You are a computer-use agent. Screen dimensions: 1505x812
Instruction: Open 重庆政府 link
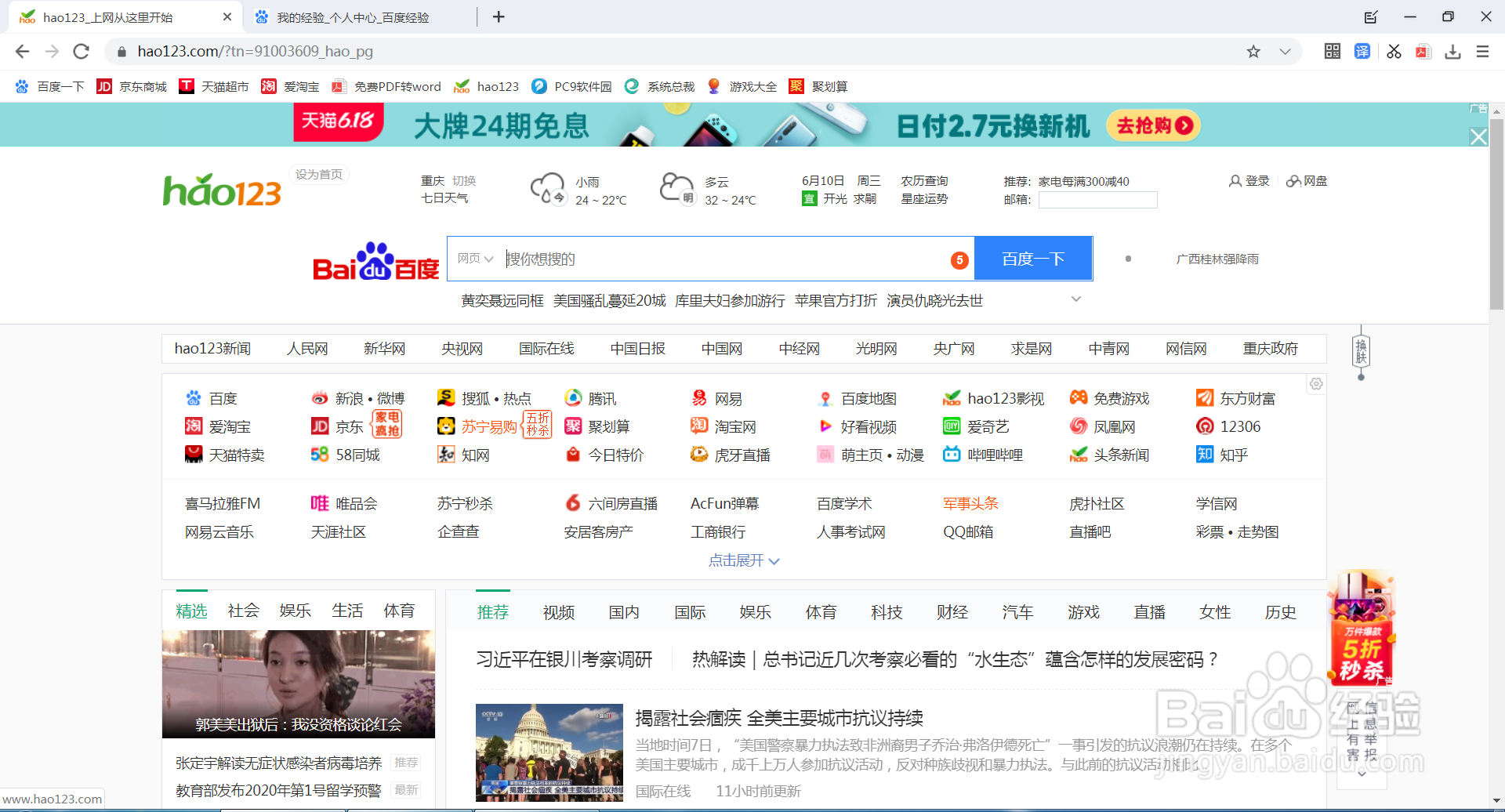point(1271,349)
